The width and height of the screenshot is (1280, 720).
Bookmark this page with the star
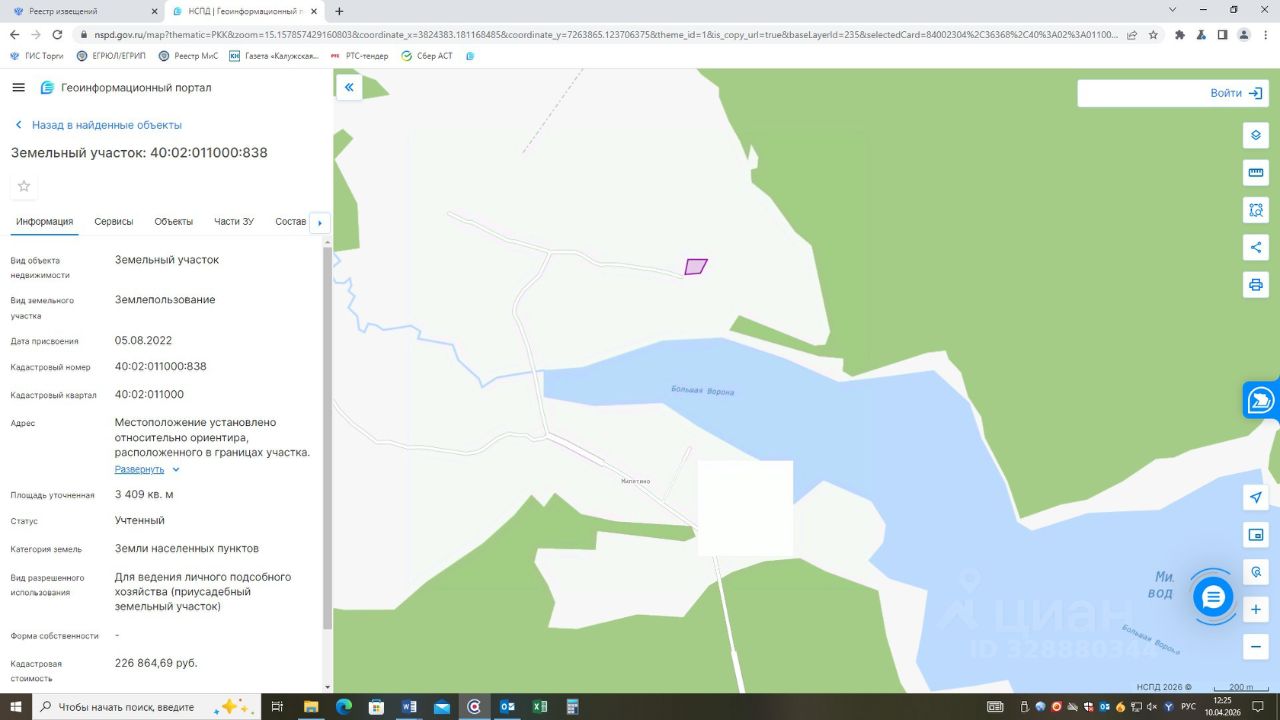click(1153, 34)
